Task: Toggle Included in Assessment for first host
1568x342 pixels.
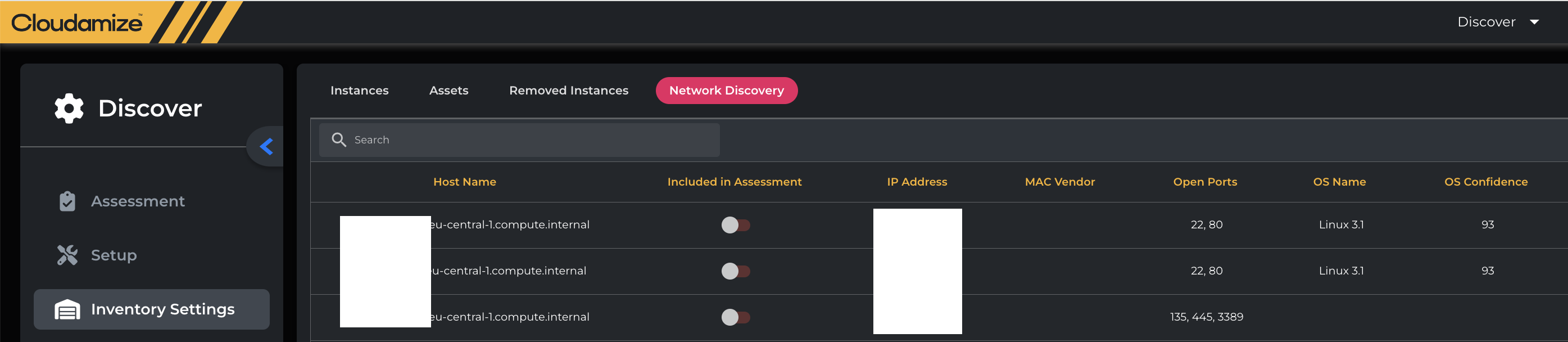Action: click(735, 225)
